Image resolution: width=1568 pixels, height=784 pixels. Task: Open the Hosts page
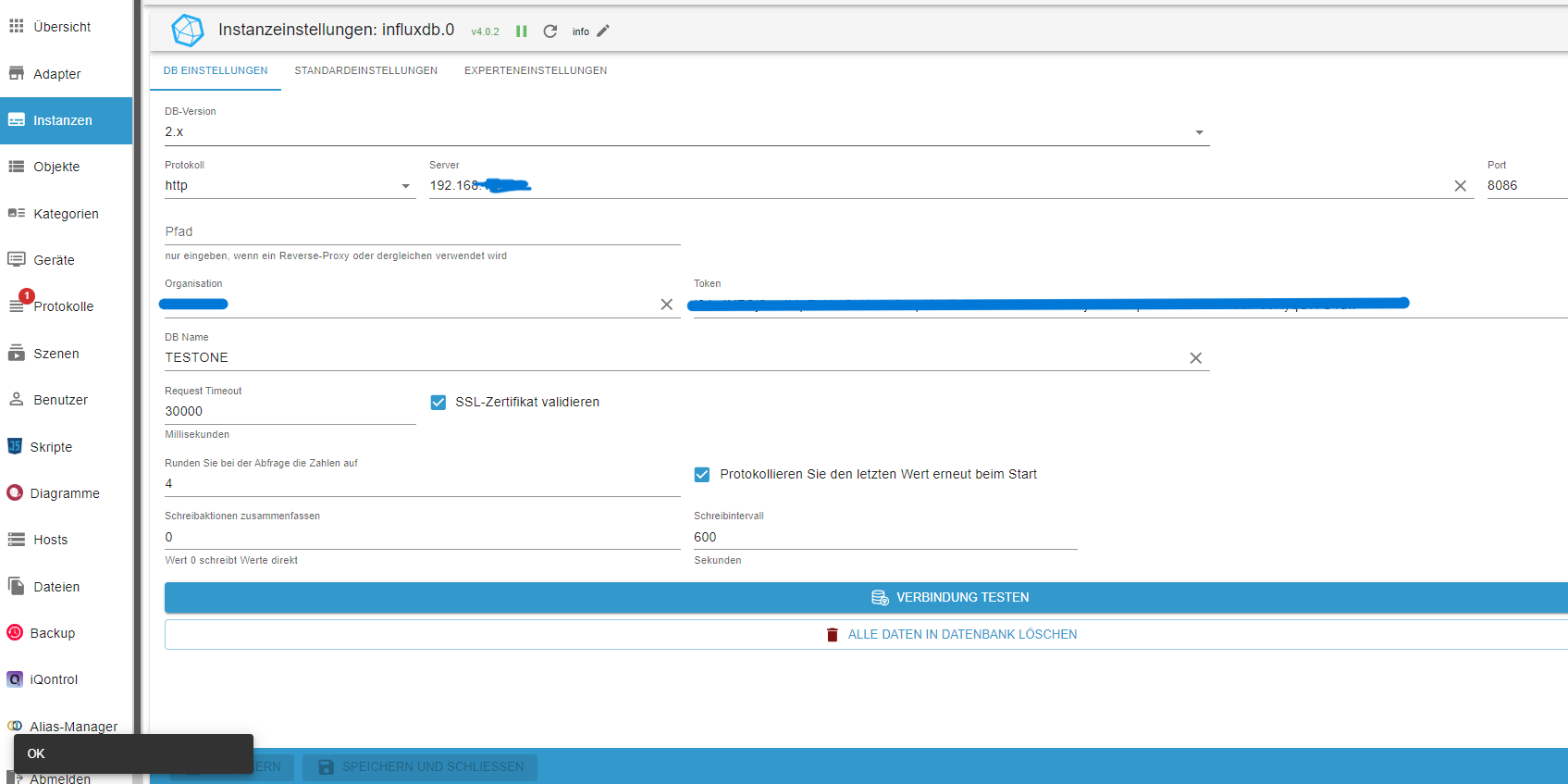pos(67,540)
